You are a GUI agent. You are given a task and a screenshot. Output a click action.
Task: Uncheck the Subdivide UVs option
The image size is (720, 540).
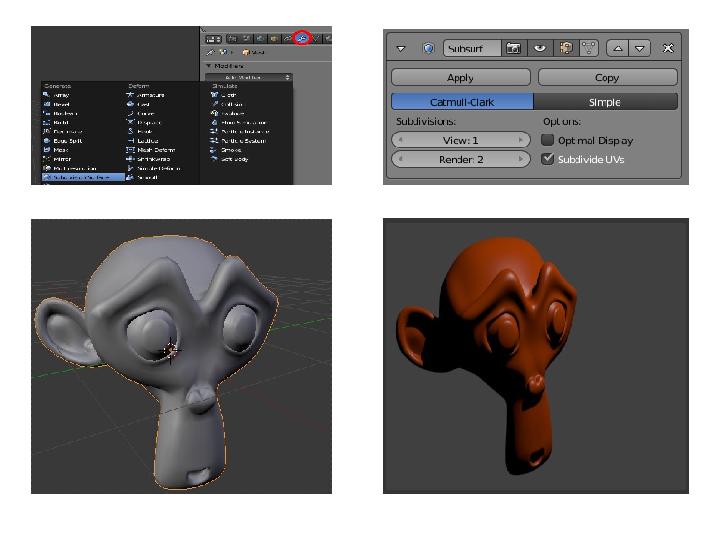548,159
